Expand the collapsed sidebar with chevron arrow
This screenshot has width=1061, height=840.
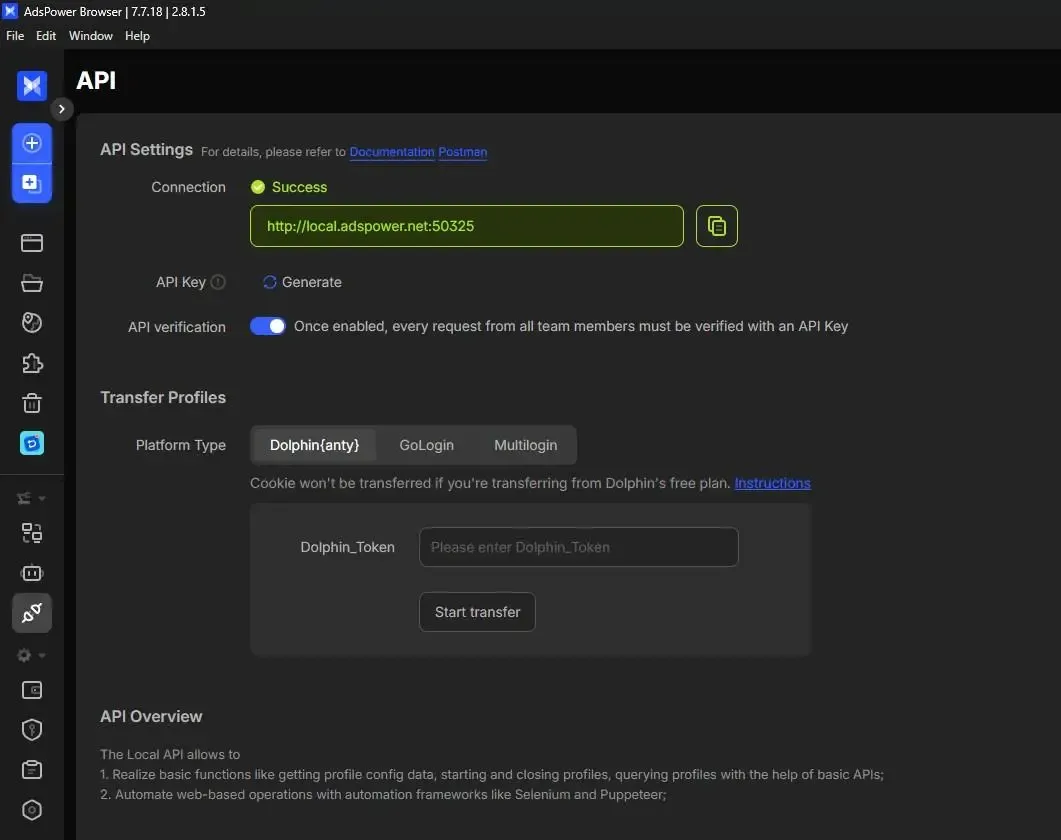click(x=61, y=109)
